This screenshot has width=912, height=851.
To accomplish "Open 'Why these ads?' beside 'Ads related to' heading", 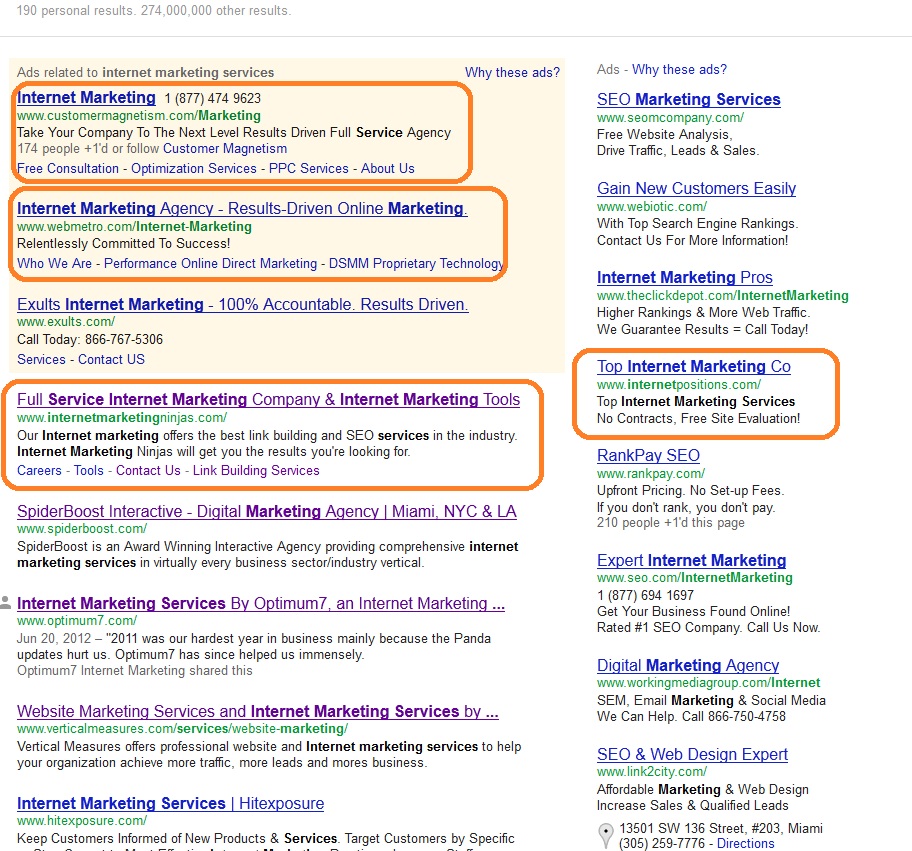I will tap(512, 73).
